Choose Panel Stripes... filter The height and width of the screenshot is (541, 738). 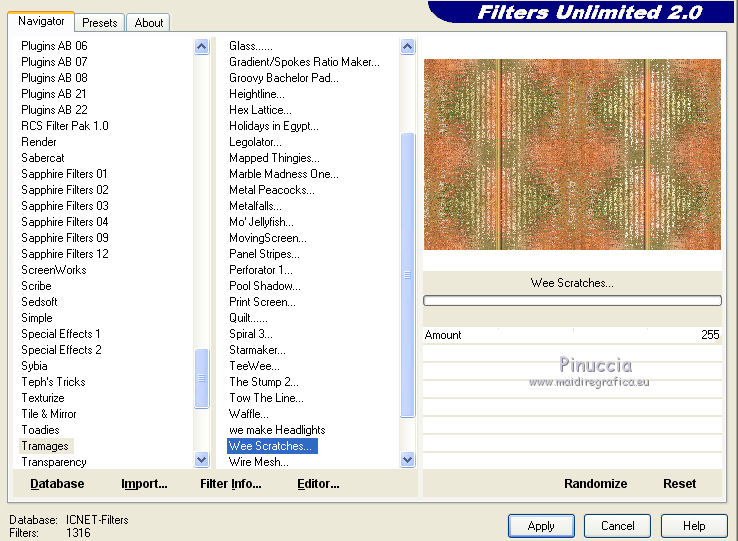click(x=264, y=254)
